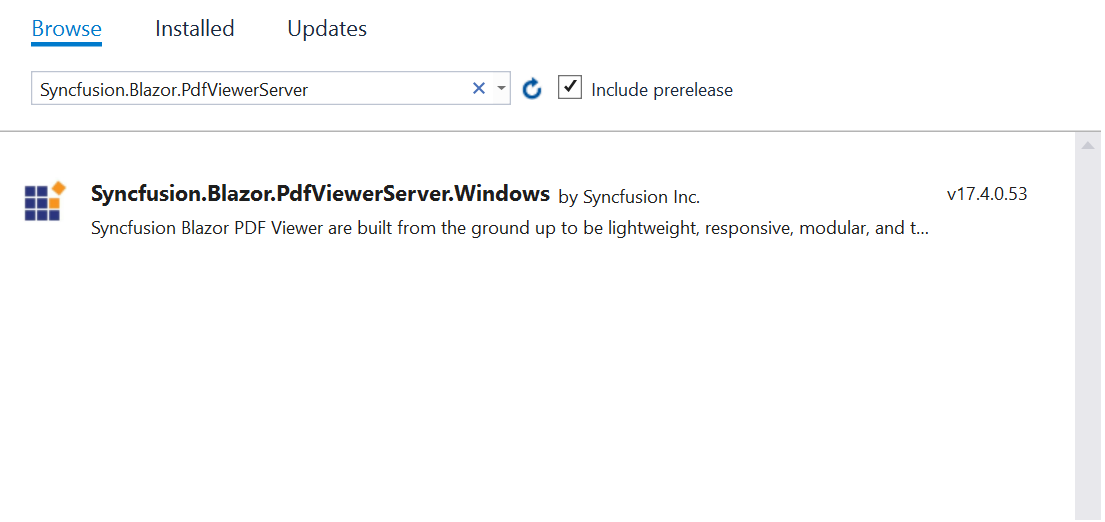Open the search history dropdown arrow
Screen dimensions: 1105x522
501,89
